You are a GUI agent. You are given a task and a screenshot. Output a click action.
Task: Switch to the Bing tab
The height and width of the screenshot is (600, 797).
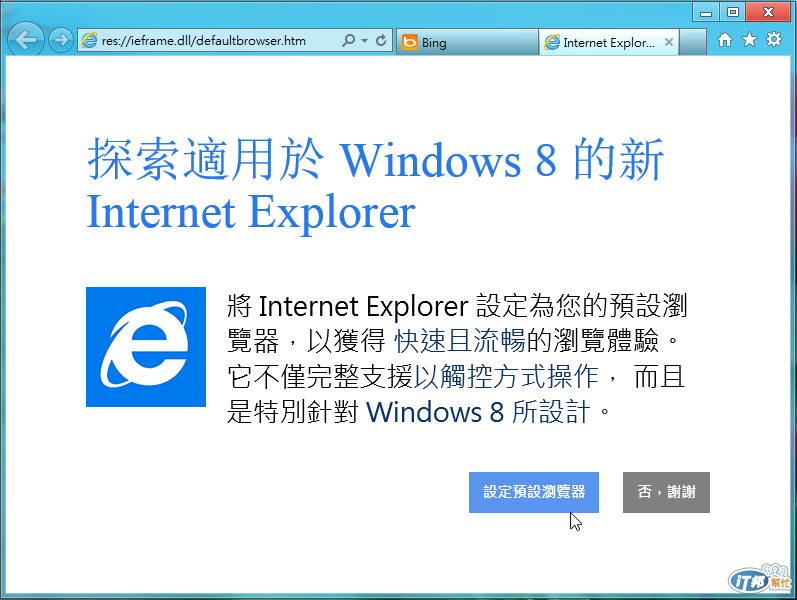point(467,42)
